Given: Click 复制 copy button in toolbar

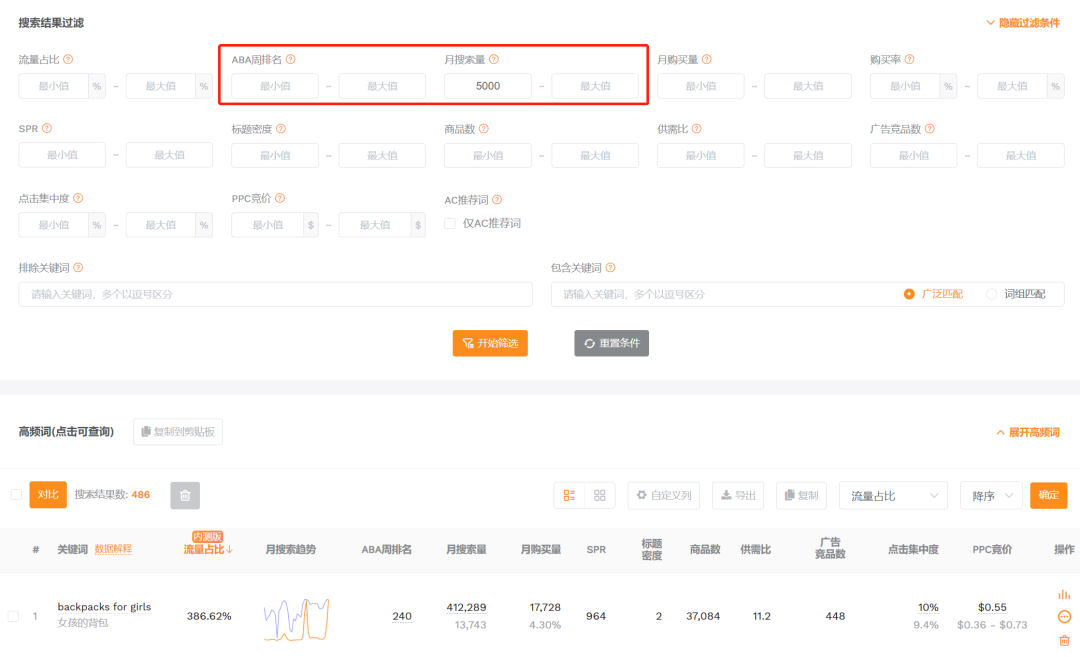Looking at the screenshot, I should tap(801, 495).
